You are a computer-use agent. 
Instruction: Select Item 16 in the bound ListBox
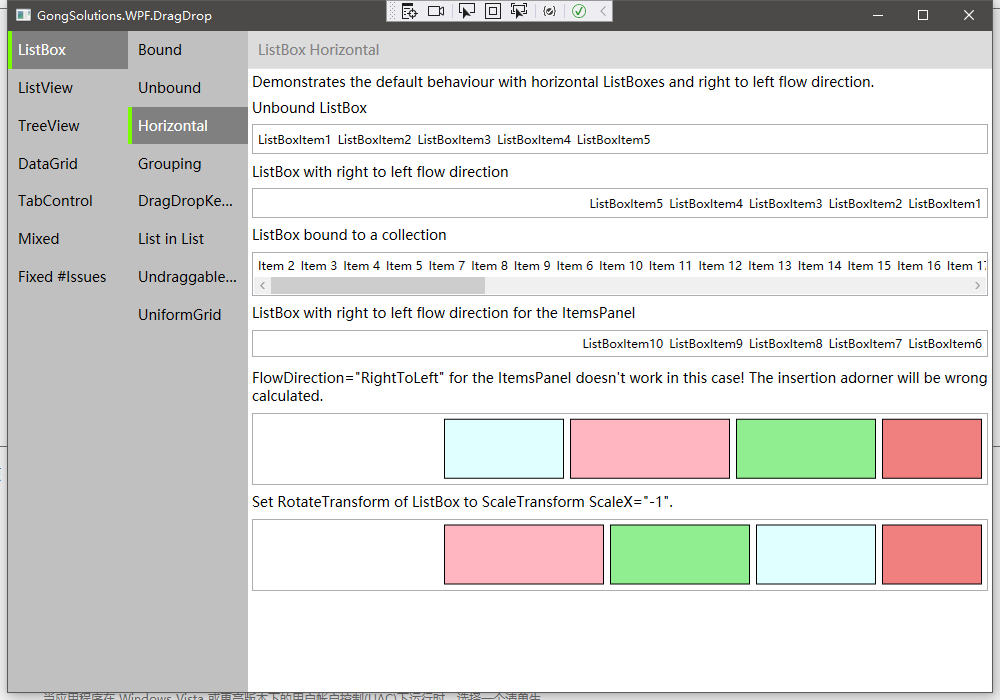point(919,266)
